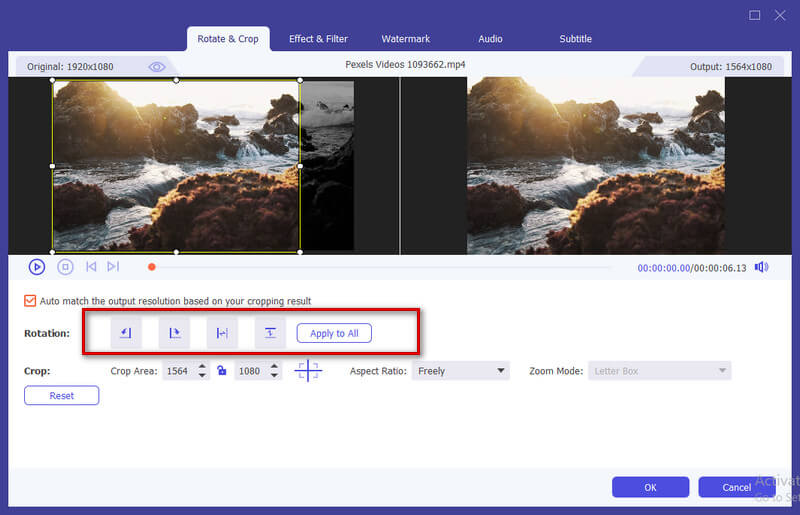
Task: Click the right-middle crop edge handle
Action: pyautogui.click(x=300, y=166)
